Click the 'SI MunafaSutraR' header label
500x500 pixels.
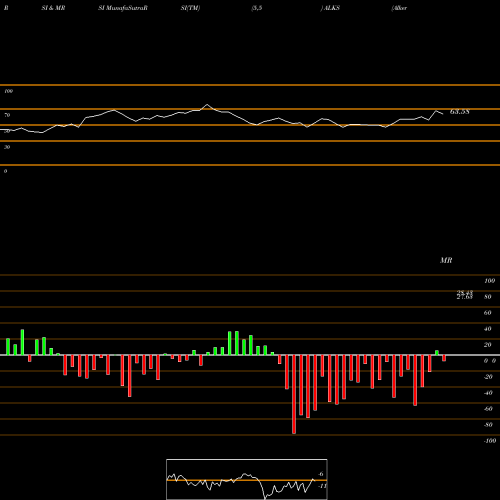123,8
